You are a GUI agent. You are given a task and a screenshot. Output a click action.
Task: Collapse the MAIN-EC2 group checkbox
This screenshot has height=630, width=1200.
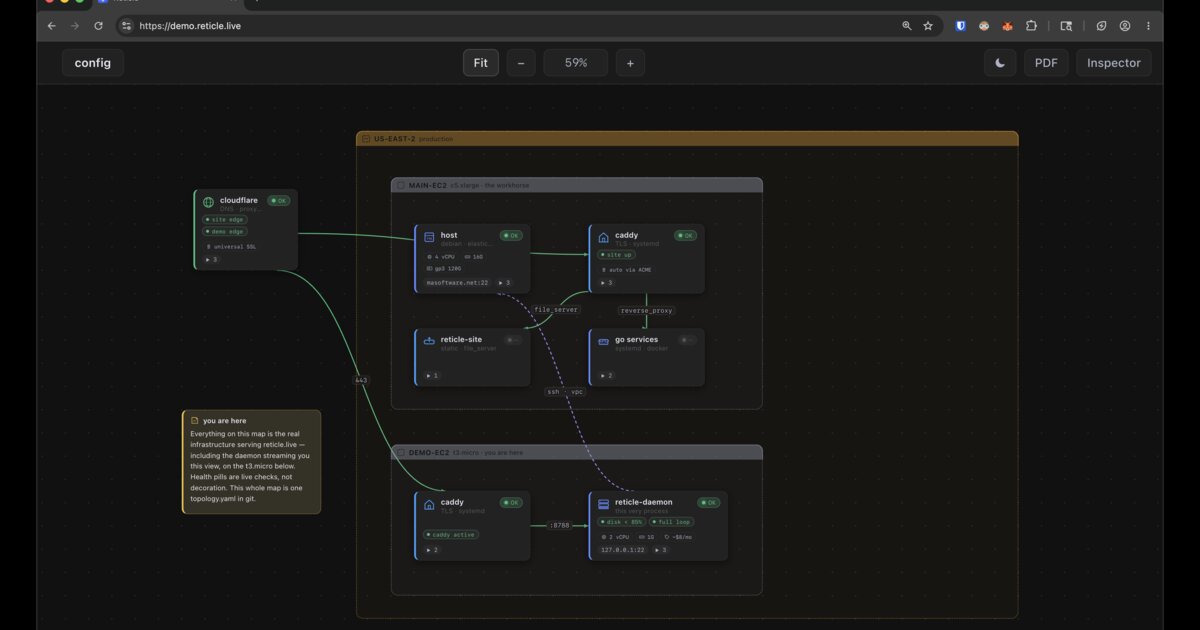(400, 185)
